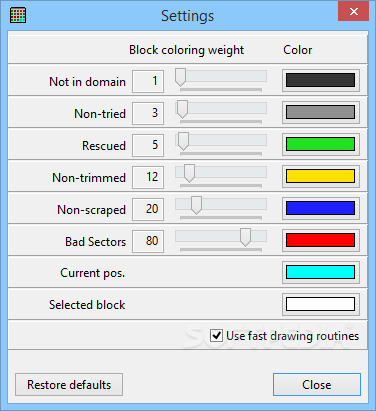
Task: Click the app grid icon in title bar
Action: [x=18, y=15]
